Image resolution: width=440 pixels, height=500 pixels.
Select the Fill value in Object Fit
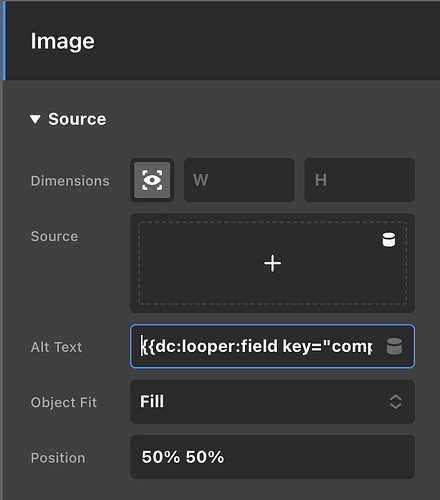pos(152,401)
